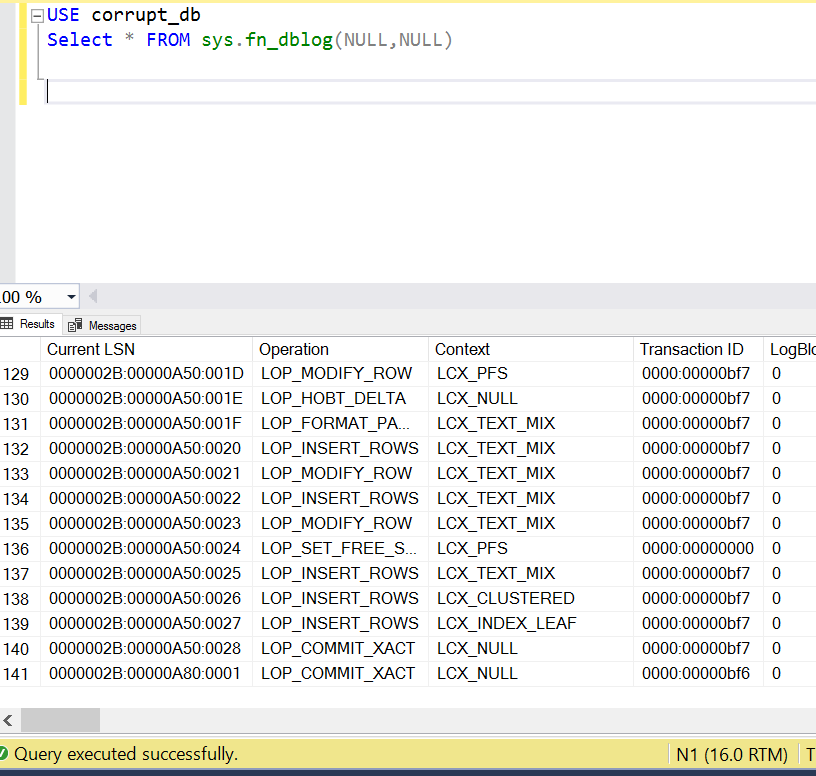Select LCX_NULL context cell in row 130
The width and height of the screenshot is (816, 776).
click(x=531, y=399)
